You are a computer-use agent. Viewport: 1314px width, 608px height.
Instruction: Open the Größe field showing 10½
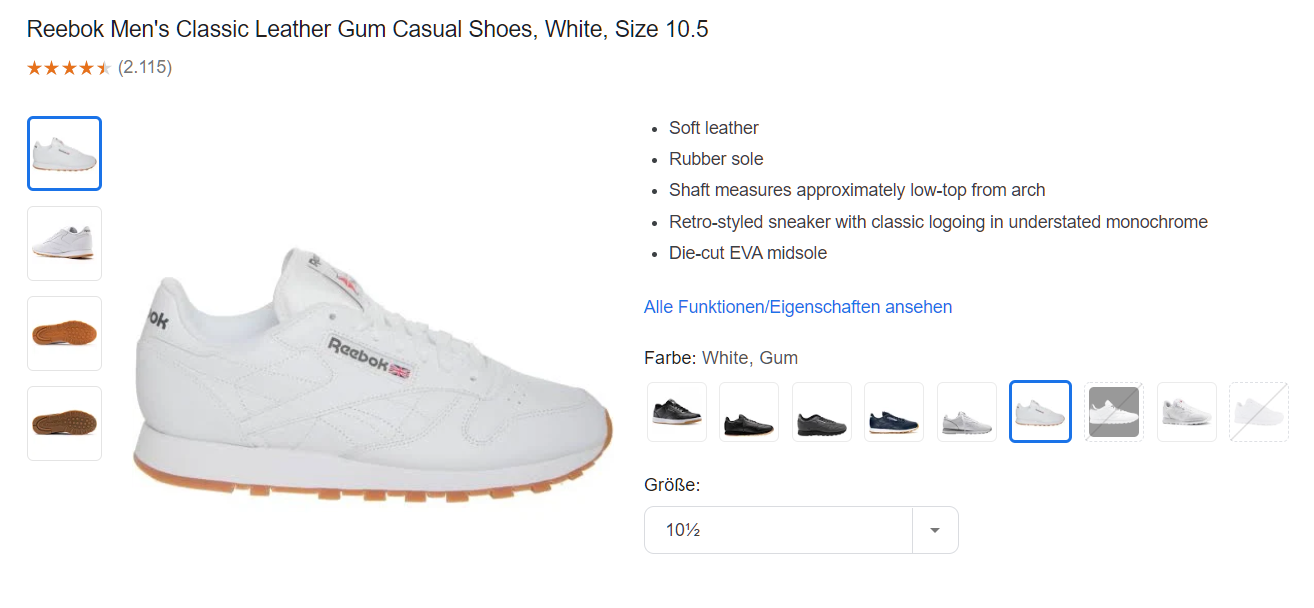pos(778,530)
